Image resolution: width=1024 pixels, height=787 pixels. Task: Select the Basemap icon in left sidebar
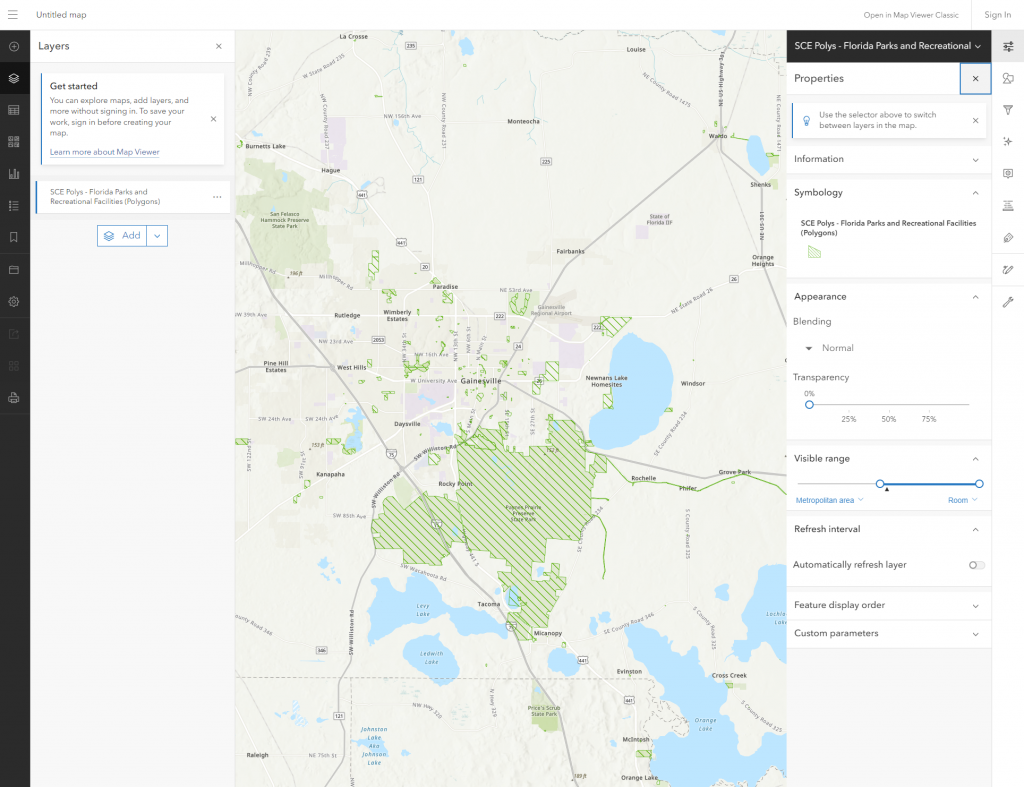click(14, 142)
